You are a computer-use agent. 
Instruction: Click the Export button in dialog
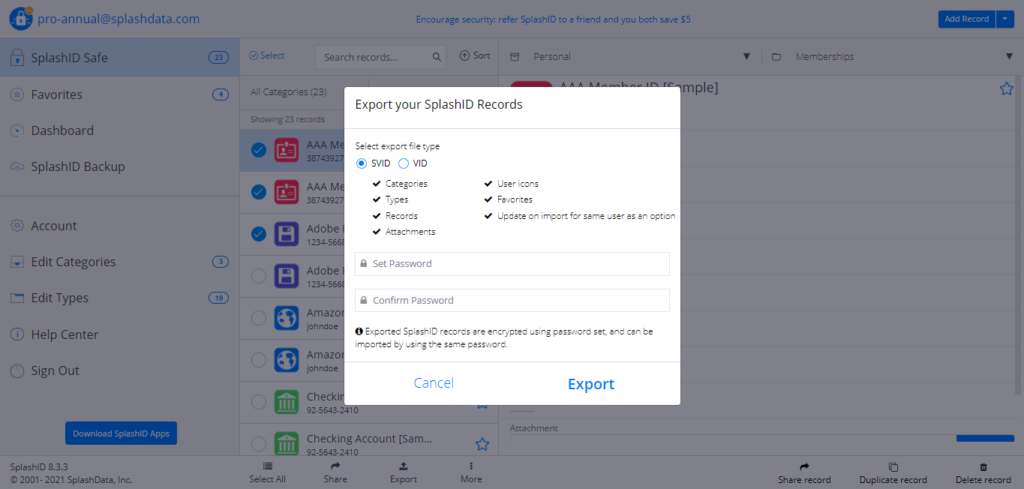pyautogui.click(x=591, y=384)
